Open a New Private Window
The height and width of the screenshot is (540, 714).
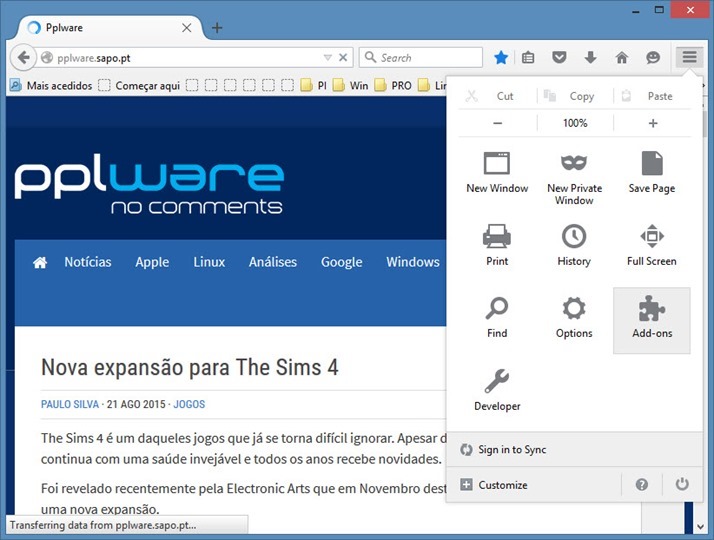[x=574, y=178]
